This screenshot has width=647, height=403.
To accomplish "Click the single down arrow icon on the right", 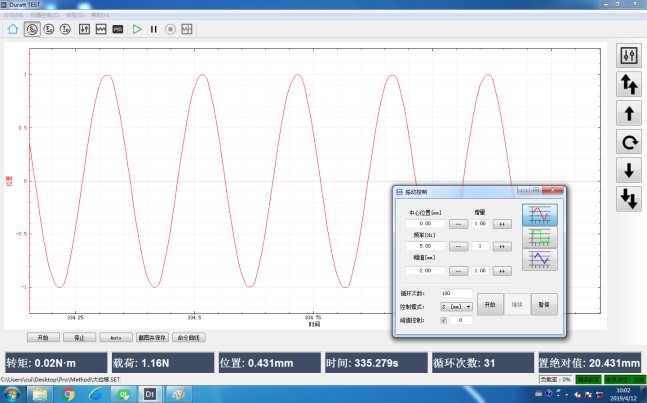I will click(x=630, y=170).
